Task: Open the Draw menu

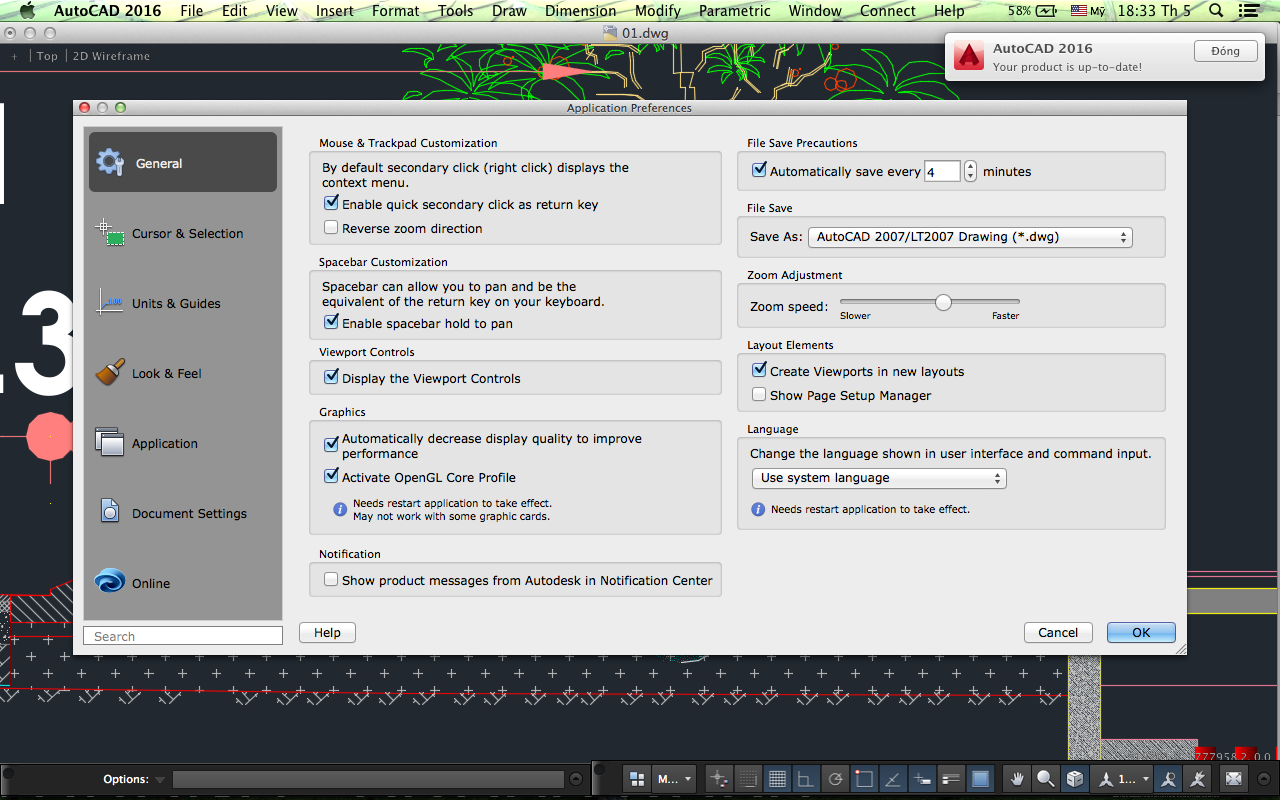Action: coord(509,11)
